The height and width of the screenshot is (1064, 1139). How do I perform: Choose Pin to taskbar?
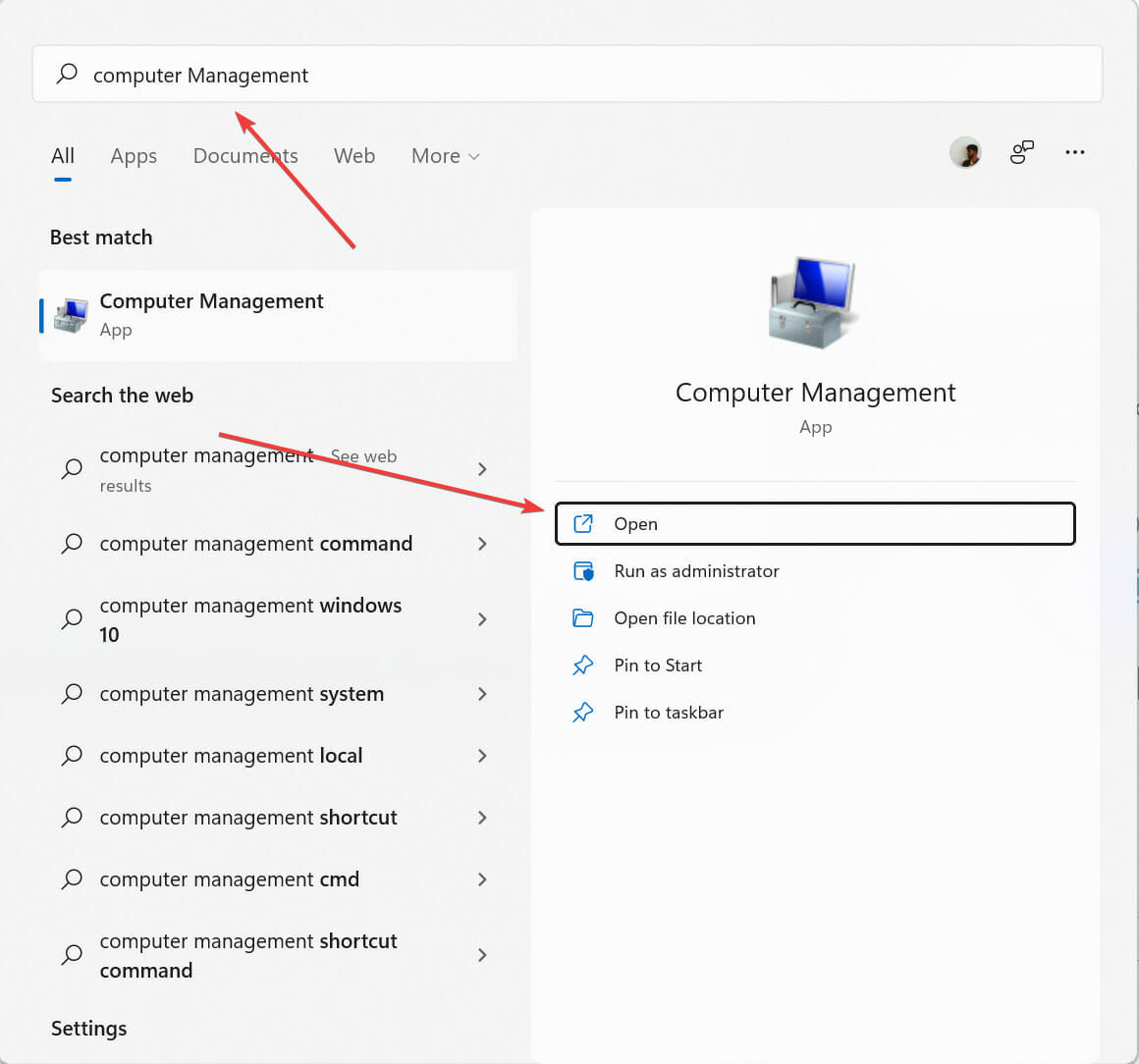tap(815, 713)
